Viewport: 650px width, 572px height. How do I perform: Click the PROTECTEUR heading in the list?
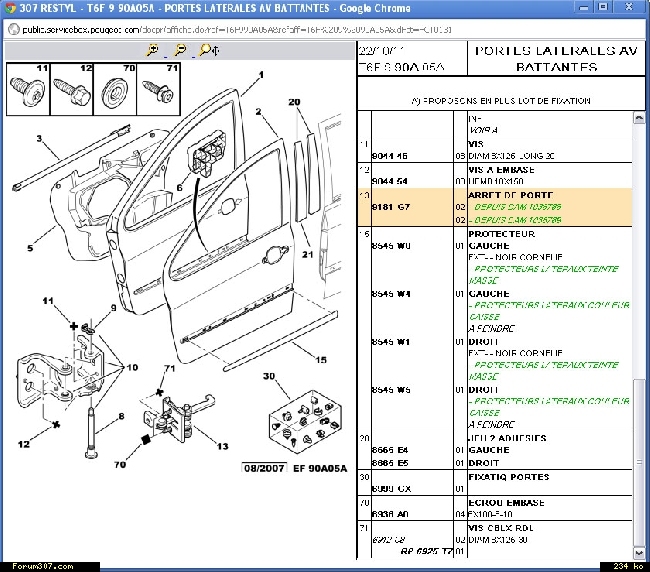pos(502,234)
